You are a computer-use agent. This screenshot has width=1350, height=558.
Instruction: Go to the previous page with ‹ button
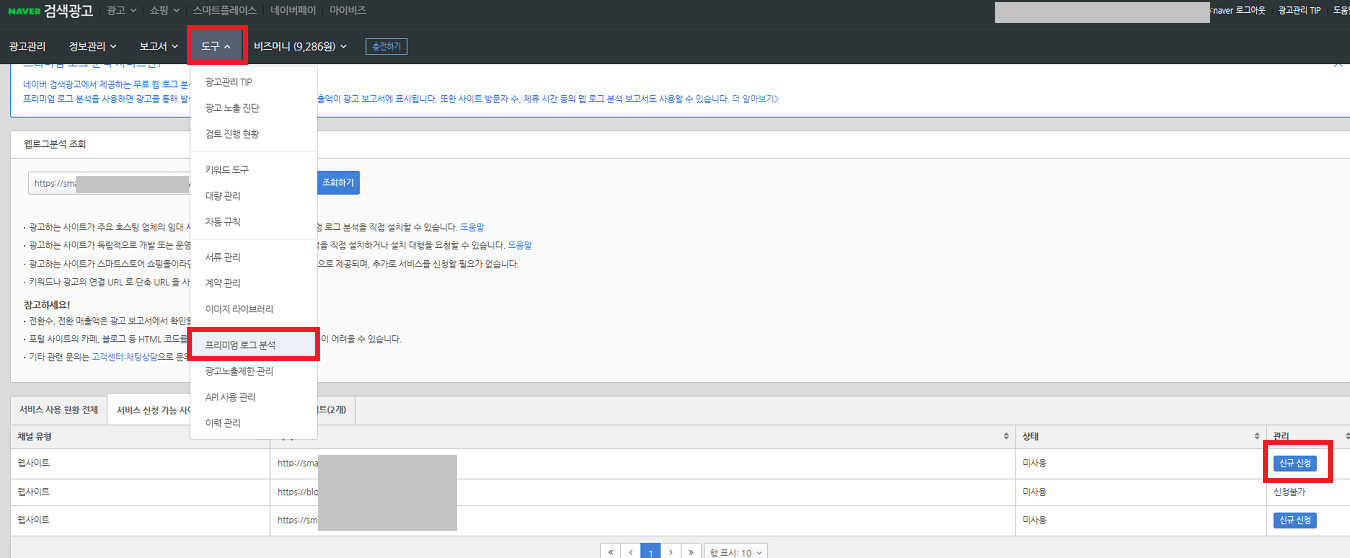630,552
